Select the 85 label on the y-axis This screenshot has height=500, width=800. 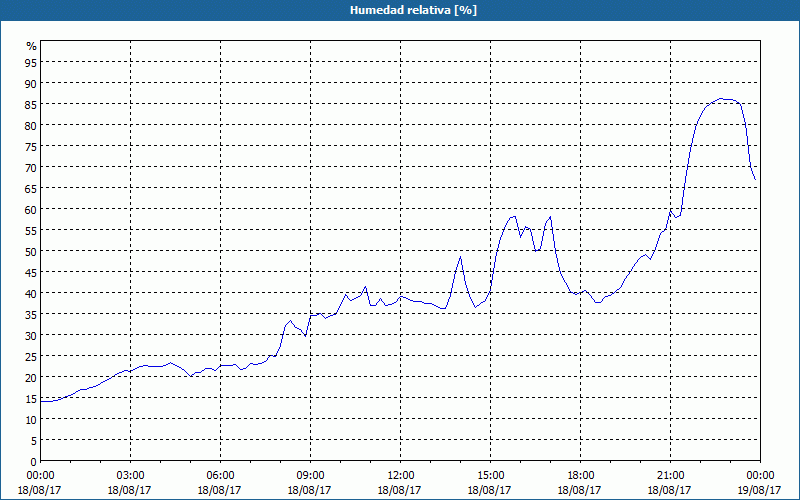(32, 104)
